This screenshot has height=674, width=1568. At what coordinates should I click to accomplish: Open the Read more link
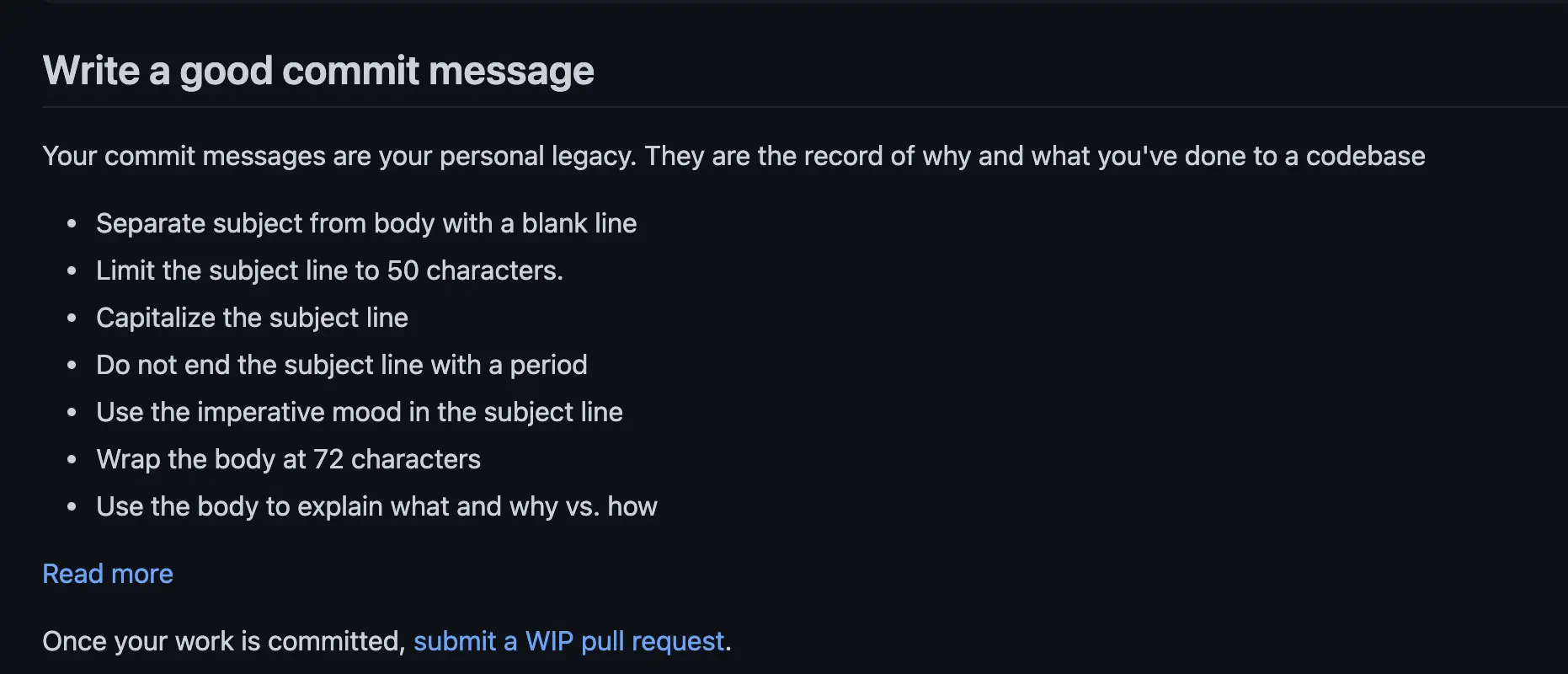pos(108,574)
